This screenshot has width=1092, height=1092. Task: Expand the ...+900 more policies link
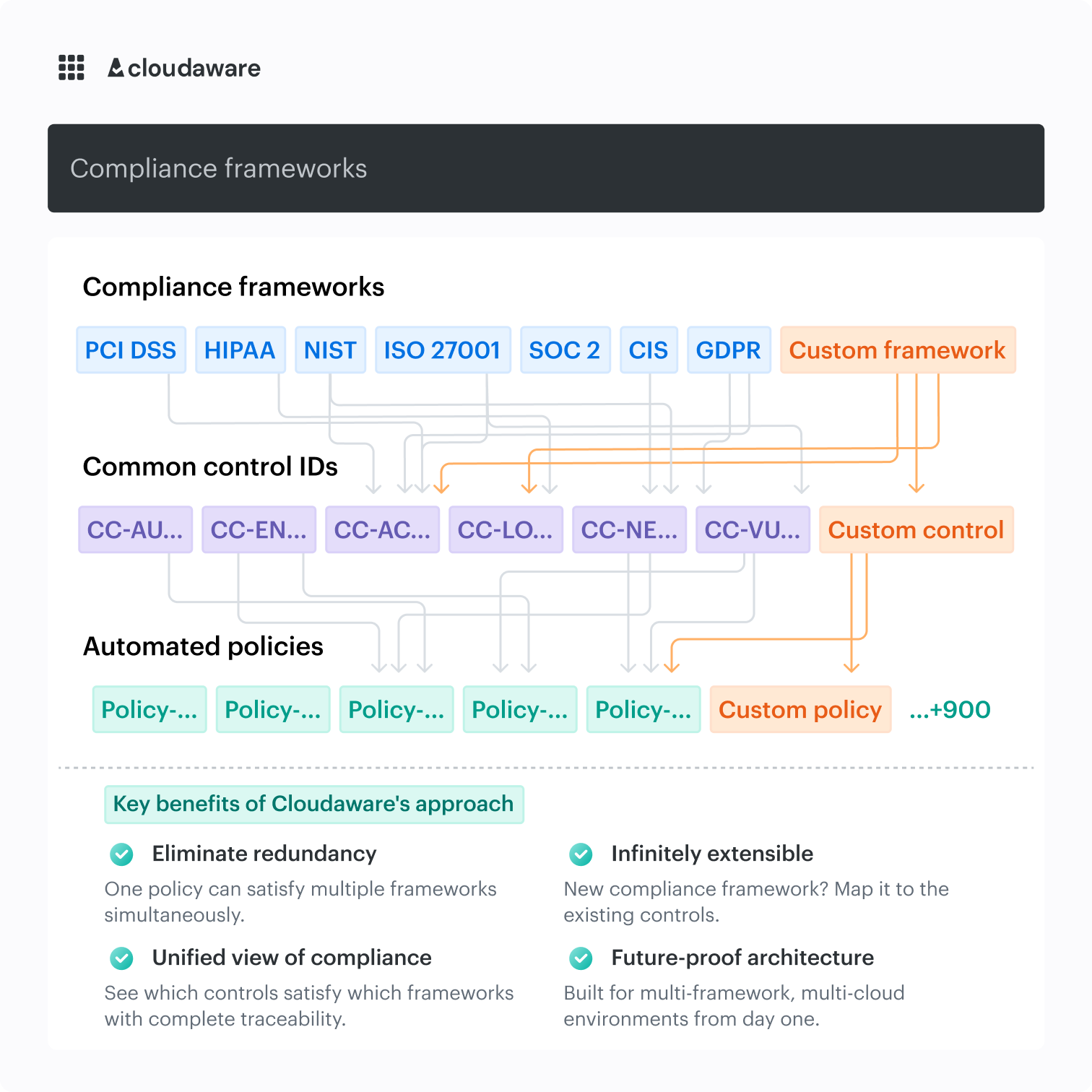(950, 710)
